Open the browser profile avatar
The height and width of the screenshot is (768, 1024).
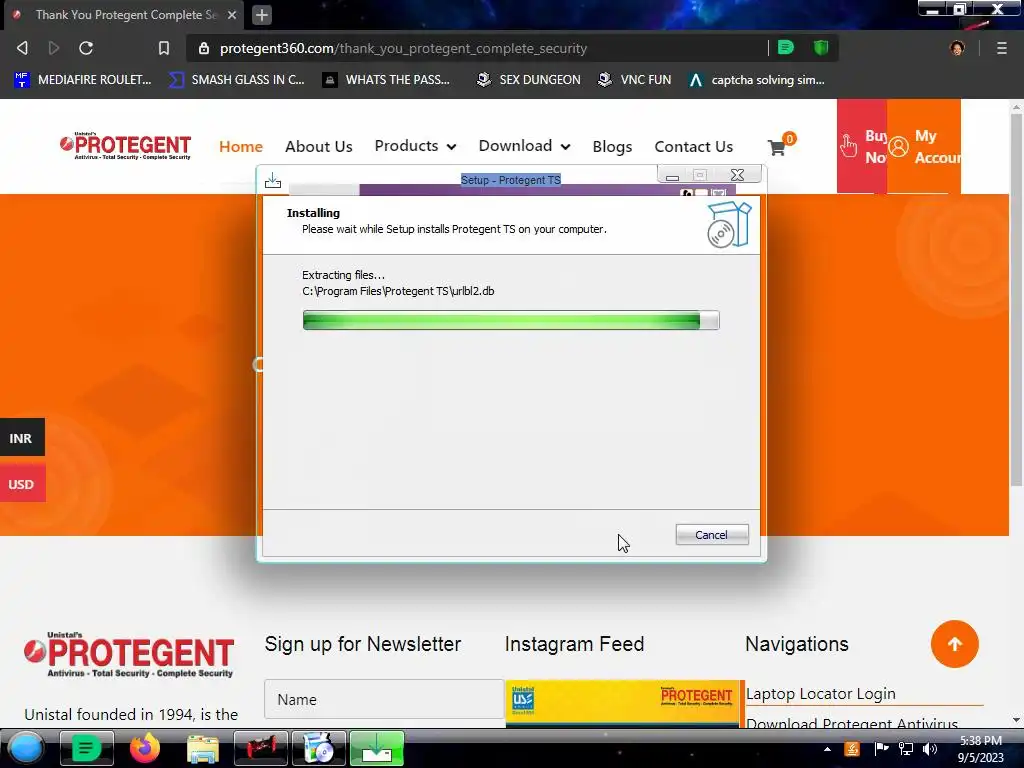point(957,48)
